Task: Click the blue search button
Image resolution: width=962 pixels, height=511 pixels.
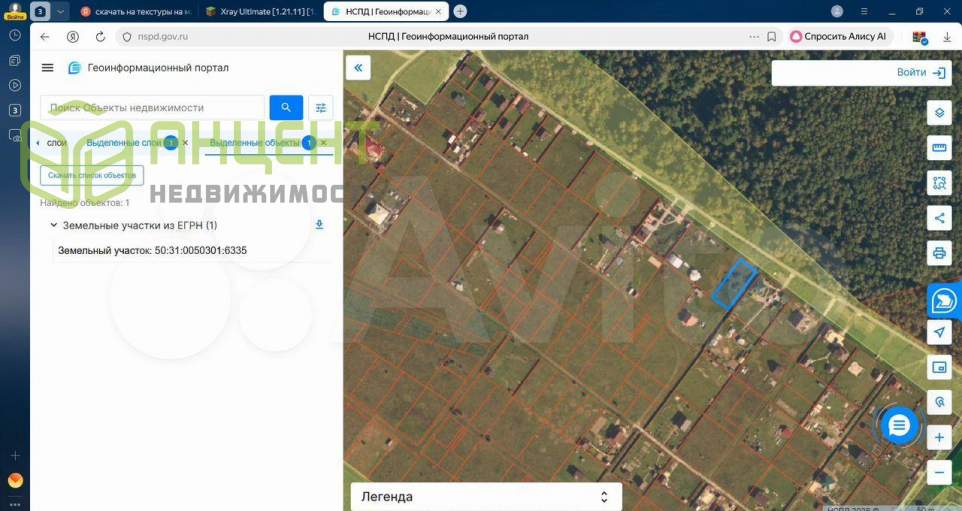Action: point(286,108)
